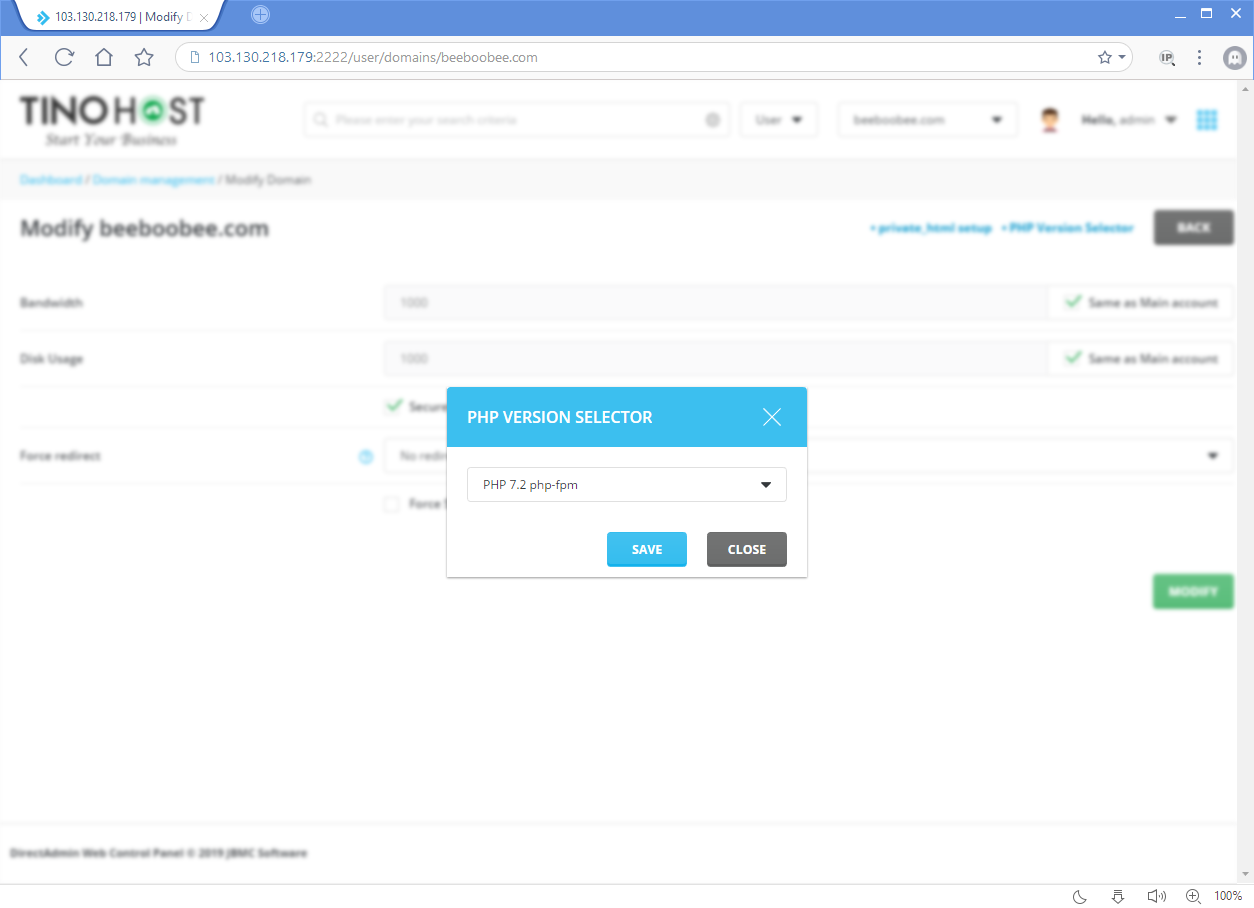Click the Domain management breadcrumb link
Image resolution: width=1254 pixels, height=908 pixels.
pos(153,180)
